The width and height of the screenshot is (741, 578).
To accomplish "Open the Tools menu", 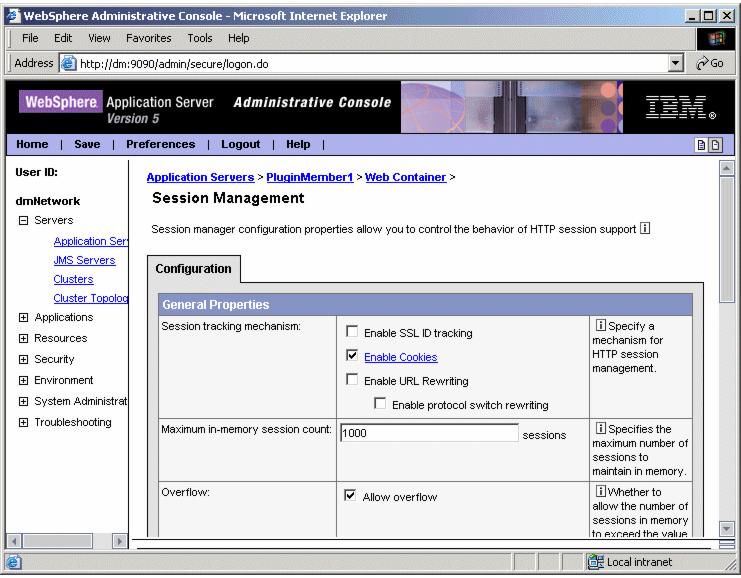I will pyautogui.click(x=199, y=38).
